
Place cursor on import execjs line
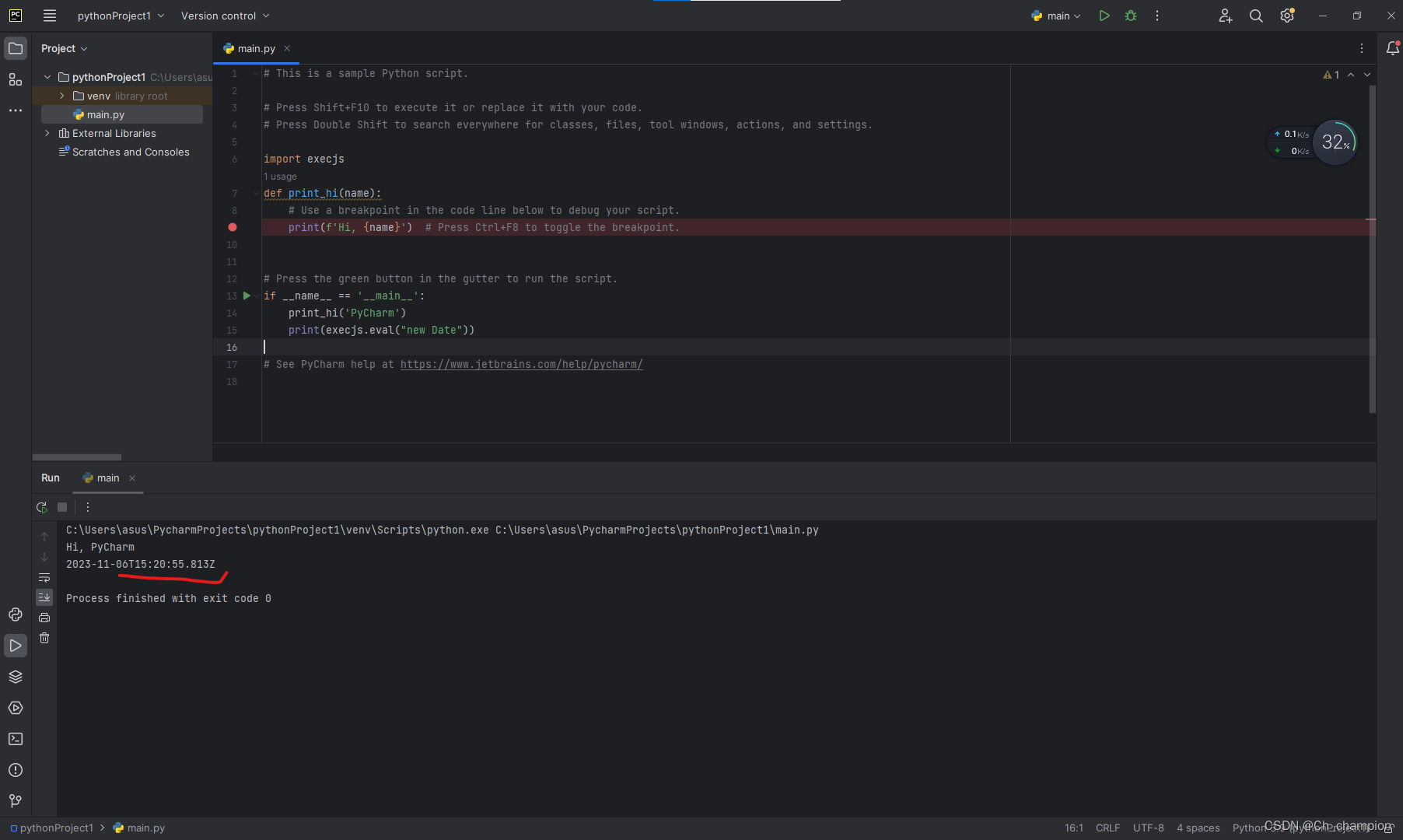click(x=304, y=159)
